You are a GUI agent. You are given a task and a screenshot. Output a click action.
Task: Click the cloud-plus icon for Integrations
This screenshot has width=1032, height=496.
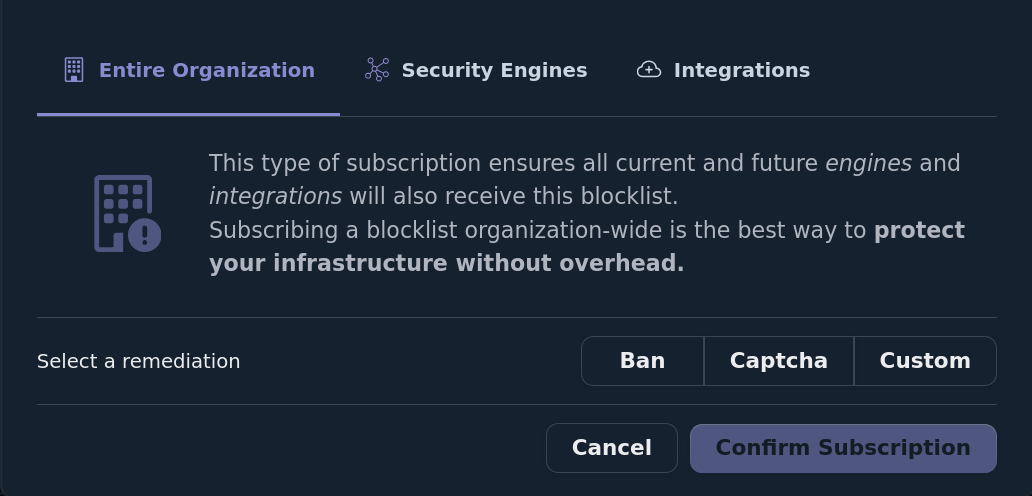point(649,70)
